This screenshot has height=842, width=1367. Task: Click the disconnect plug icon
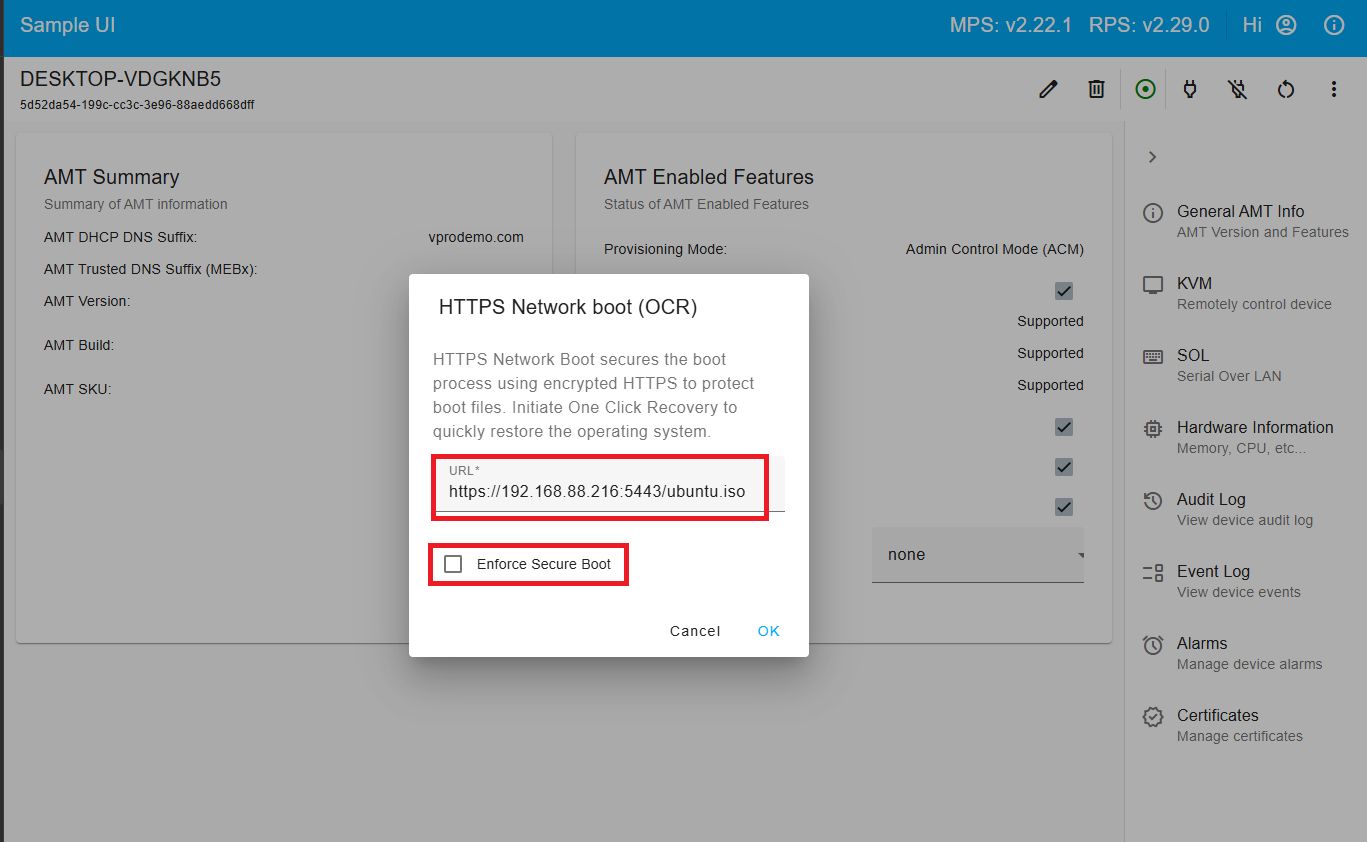(x=1237, y=89)
